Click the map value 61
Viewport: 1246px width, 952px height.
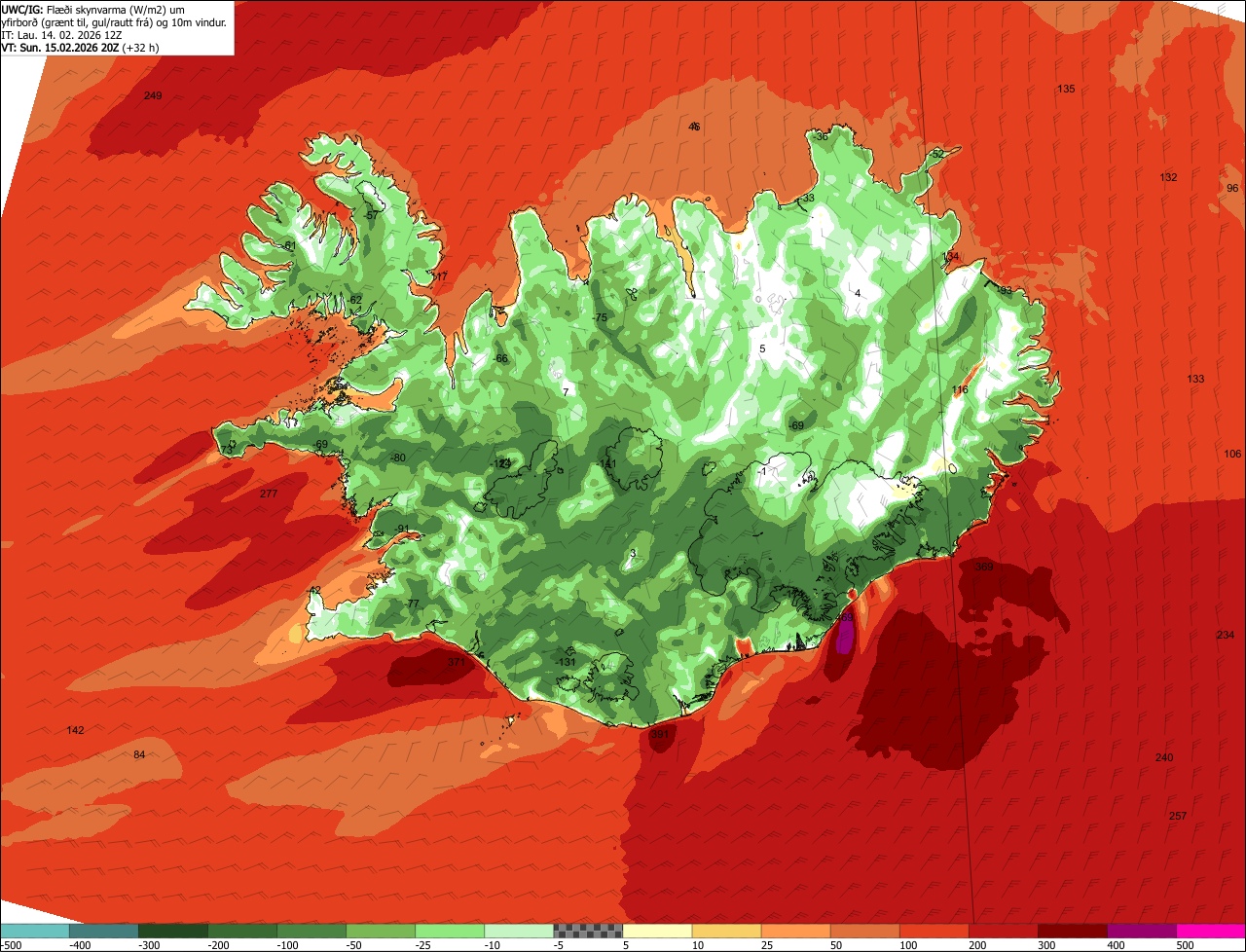289,245
